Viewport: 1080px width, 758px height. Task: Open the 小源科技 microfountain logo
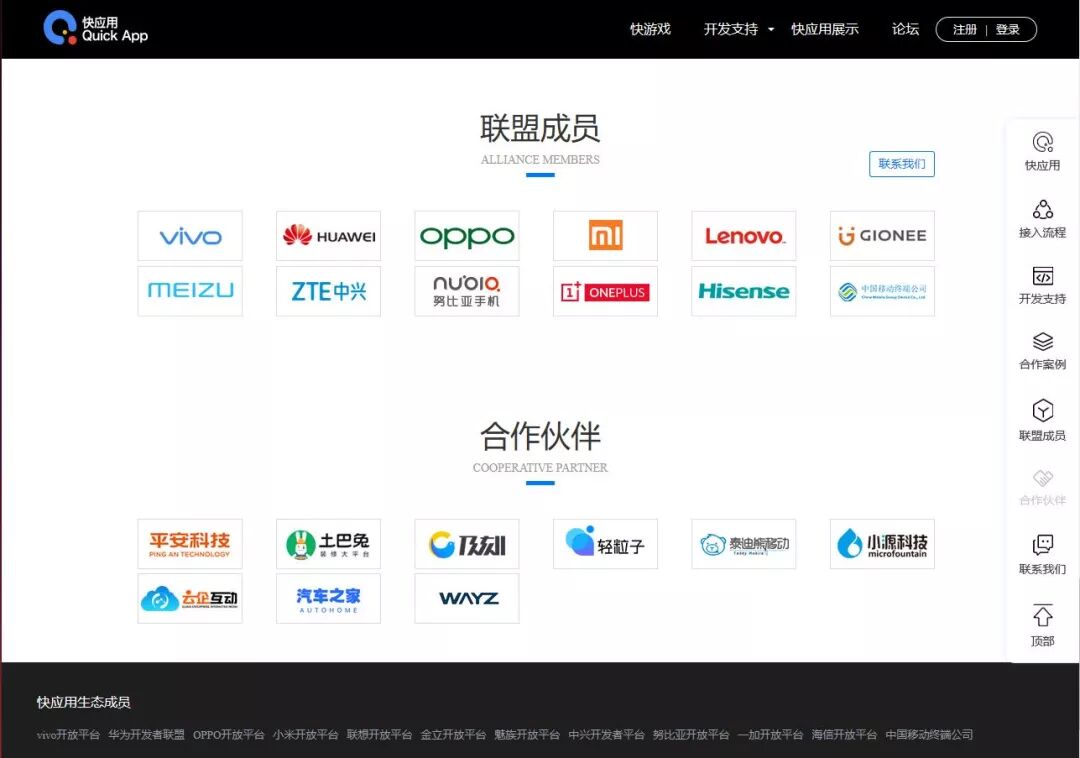tap(882, 544)
